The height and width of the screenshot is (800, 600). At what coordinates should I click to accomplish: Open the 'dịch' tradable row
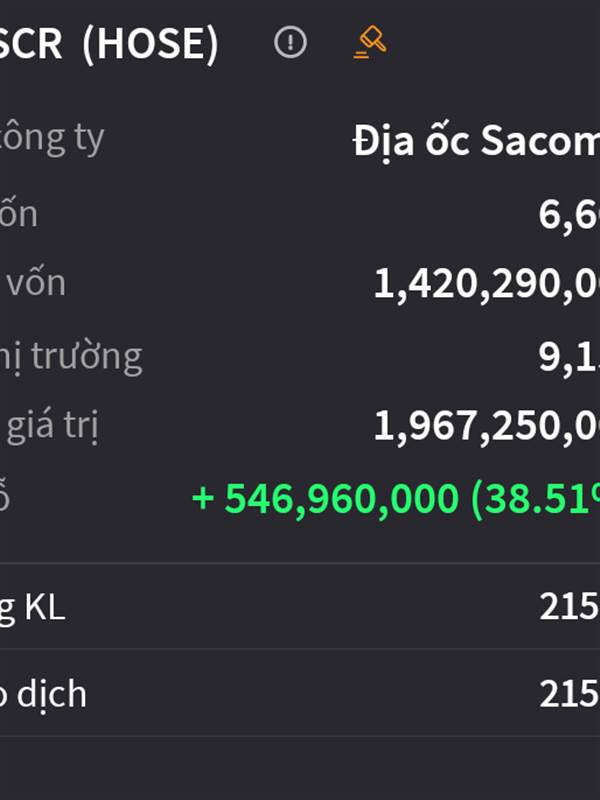300,693
